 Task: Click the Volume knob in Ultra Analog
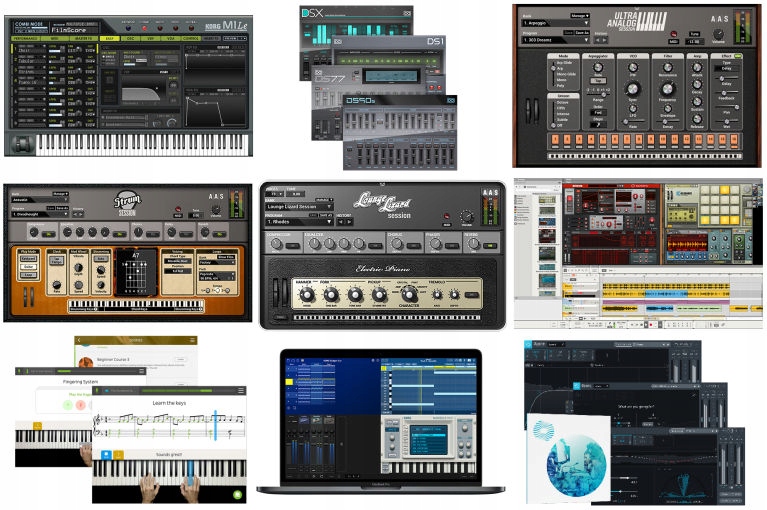(x=719, y=34)
